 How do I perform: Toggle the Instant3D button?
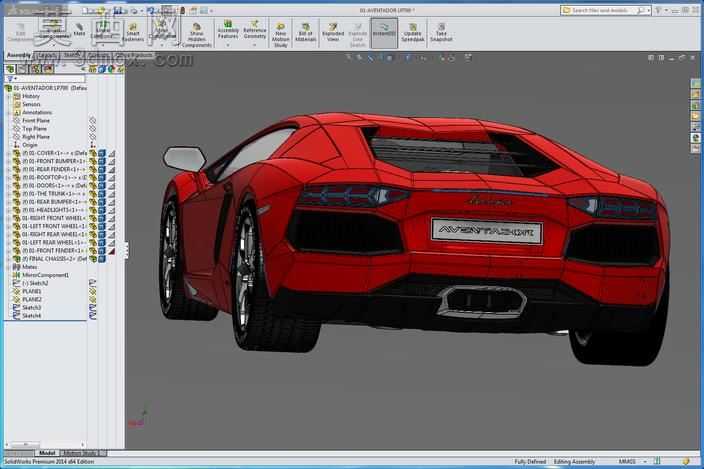pyautogui.click(x=384, y=32)
